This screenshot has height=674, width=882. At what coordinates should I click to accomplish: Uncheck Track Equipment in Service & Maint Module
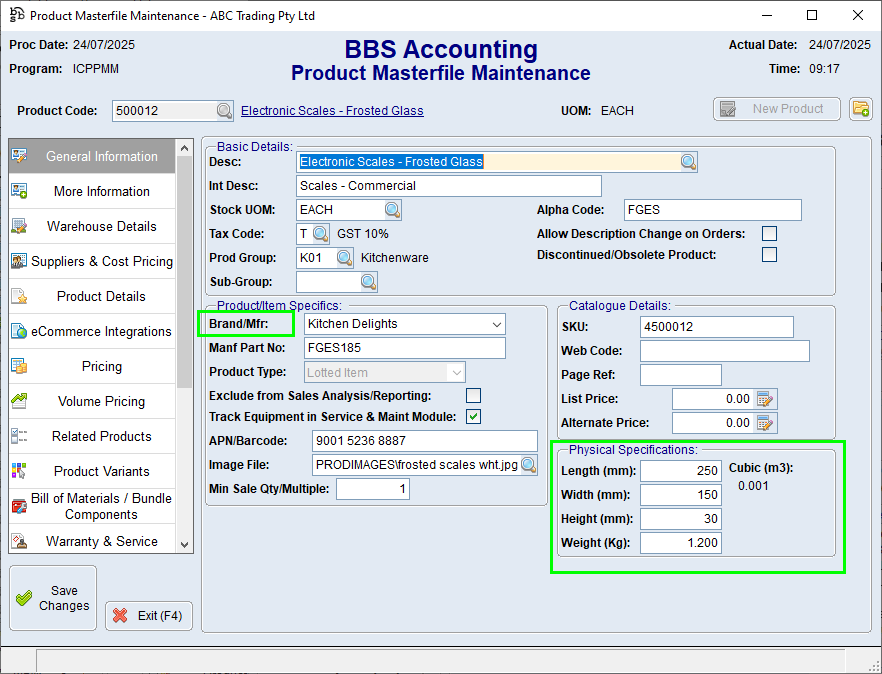click(474, 416)
